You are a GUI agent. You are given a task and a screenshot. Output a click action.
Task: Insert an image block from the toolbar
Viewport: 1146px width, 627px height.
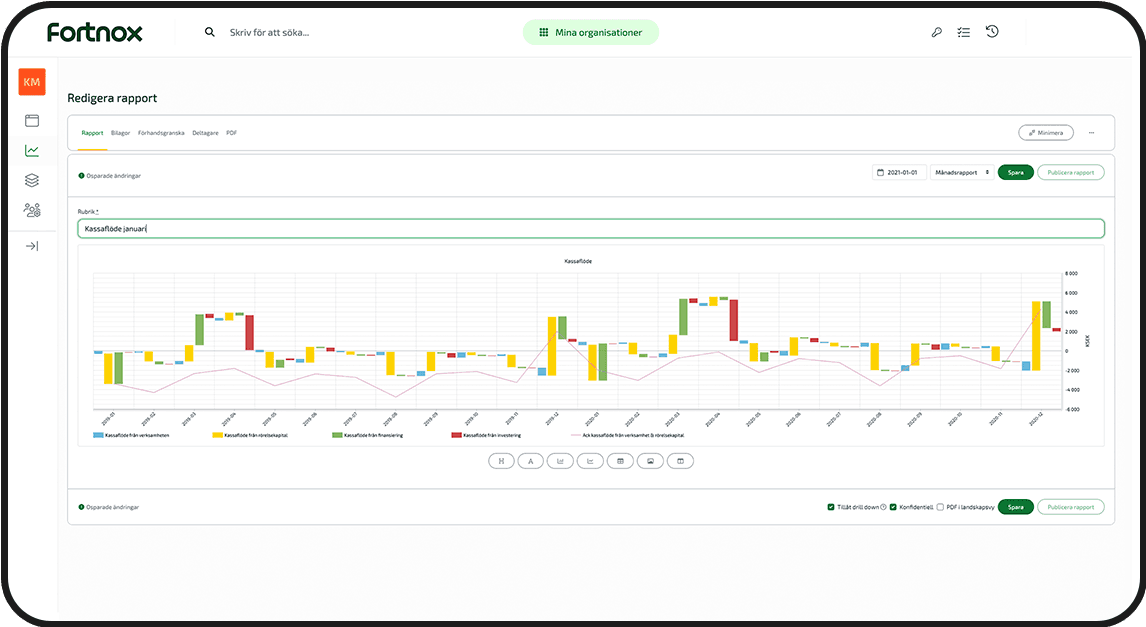(651, 461)
